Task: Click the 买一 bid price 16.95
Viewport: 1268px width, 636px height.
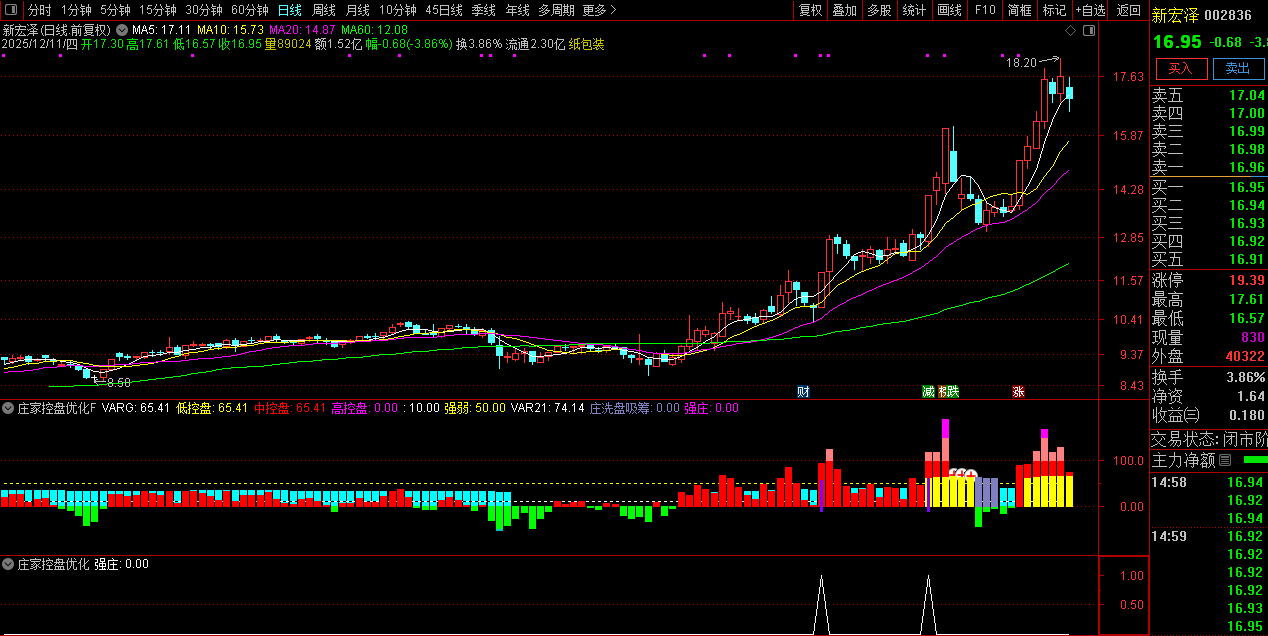Action: point(1246,187)
